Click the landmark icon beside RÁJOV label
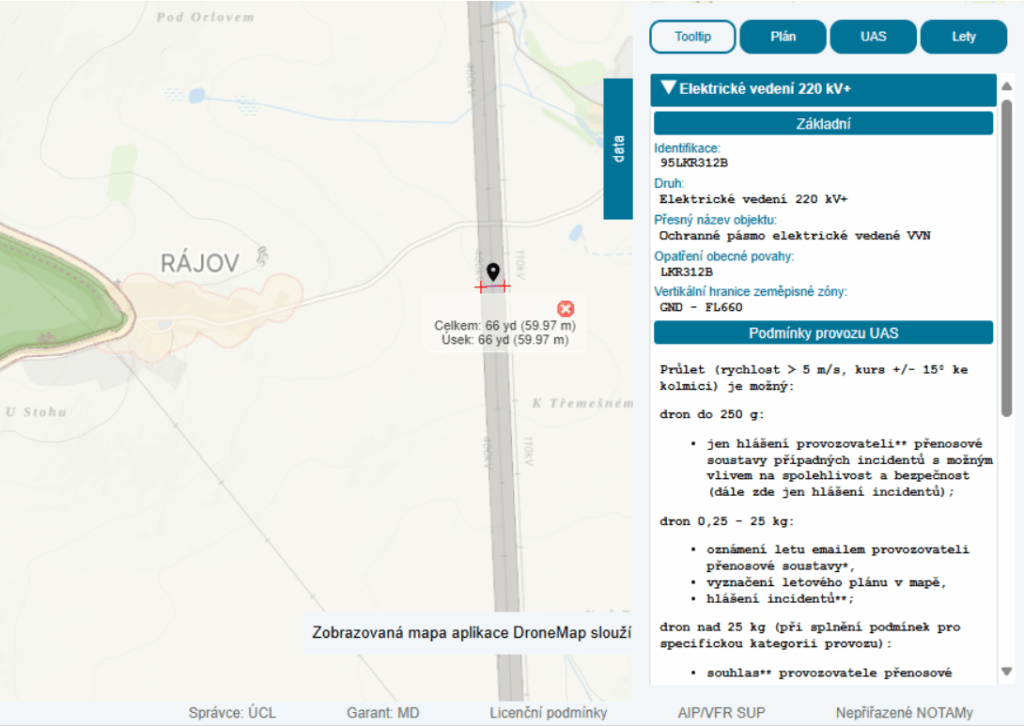 [x=260, y=256]
